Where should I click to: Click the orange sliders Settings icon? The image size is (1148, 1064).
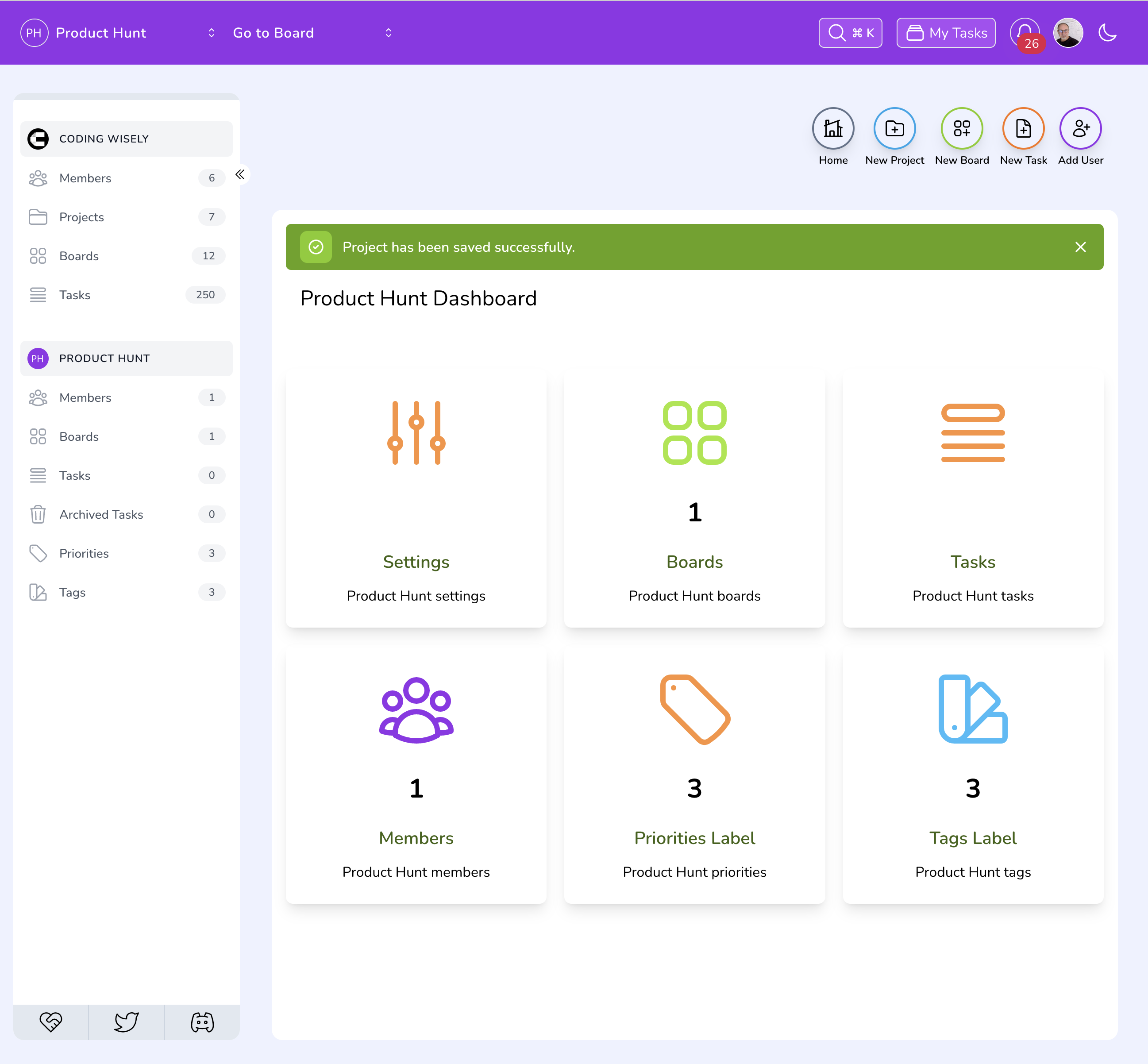[x=416, y=432]
